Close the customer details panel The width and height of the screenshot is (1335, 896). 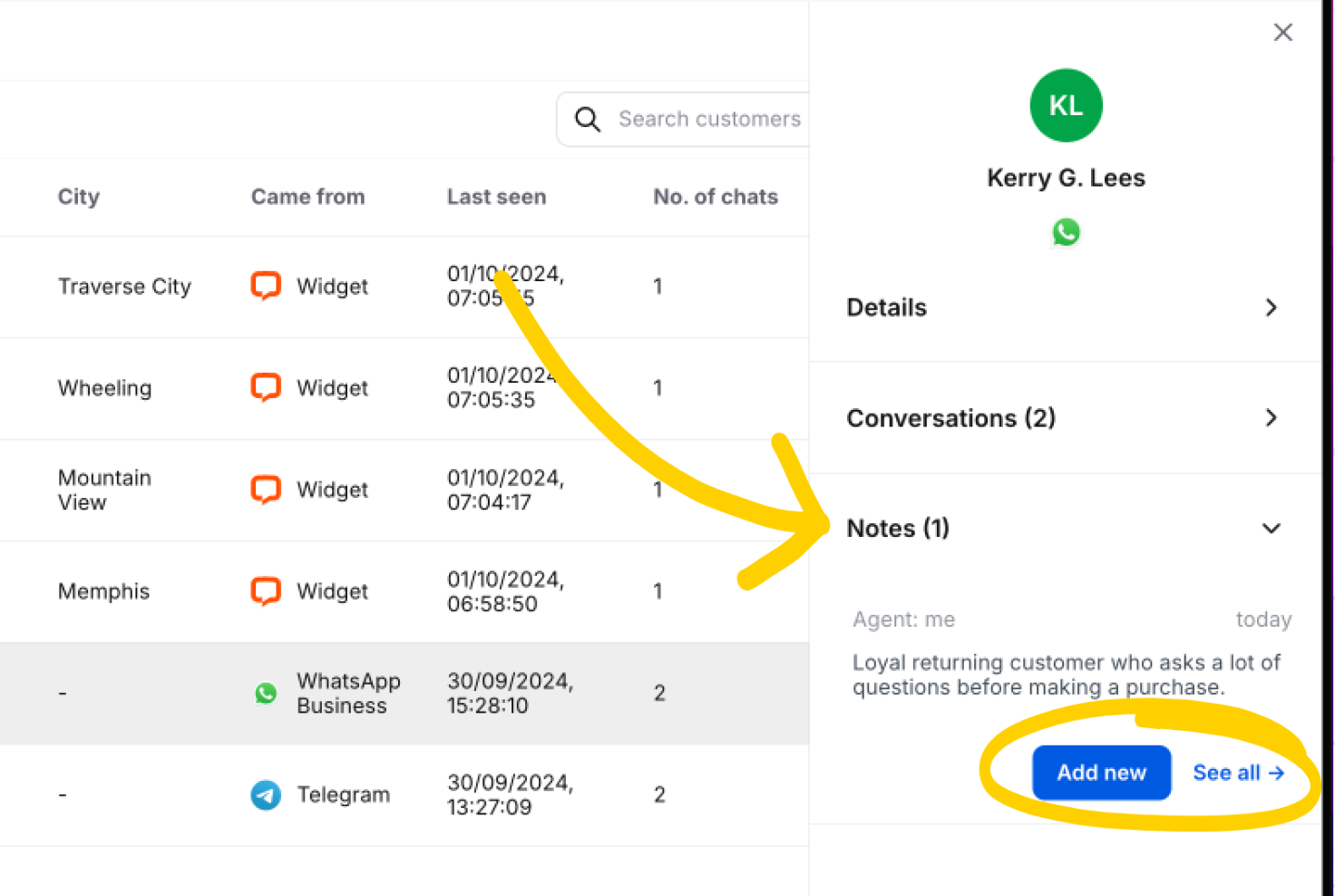[x=1282, y=33]
